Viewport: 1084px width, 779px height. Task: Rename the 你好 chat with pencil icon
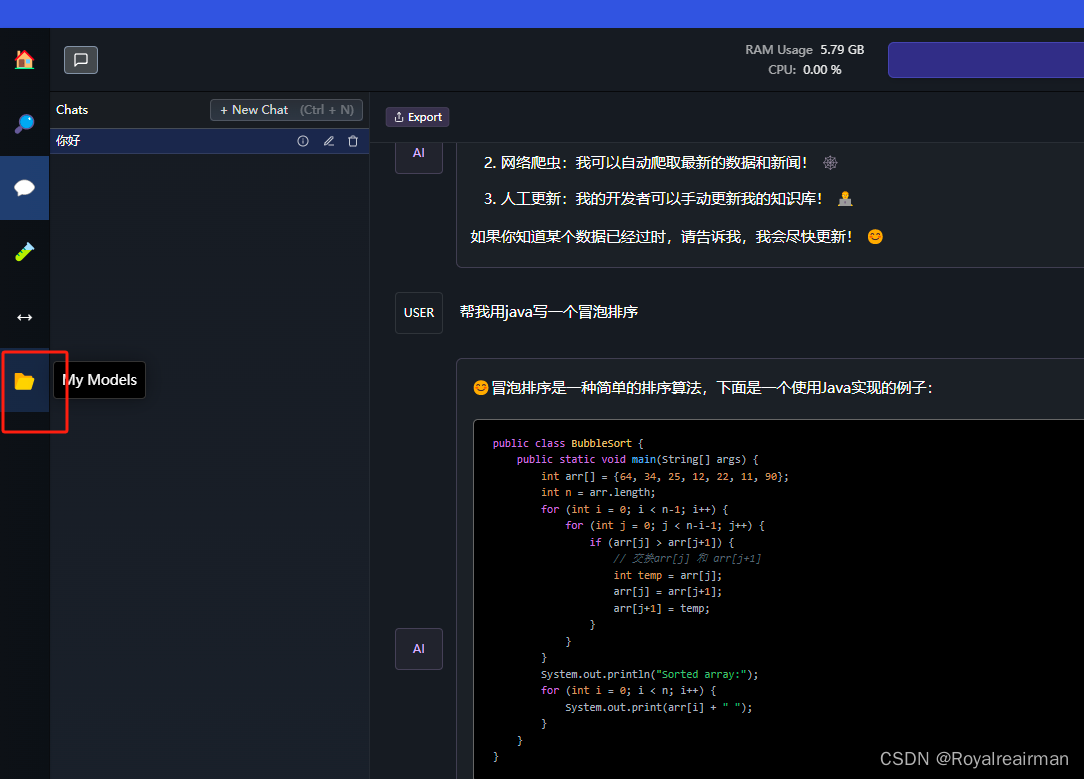point(328,141)
